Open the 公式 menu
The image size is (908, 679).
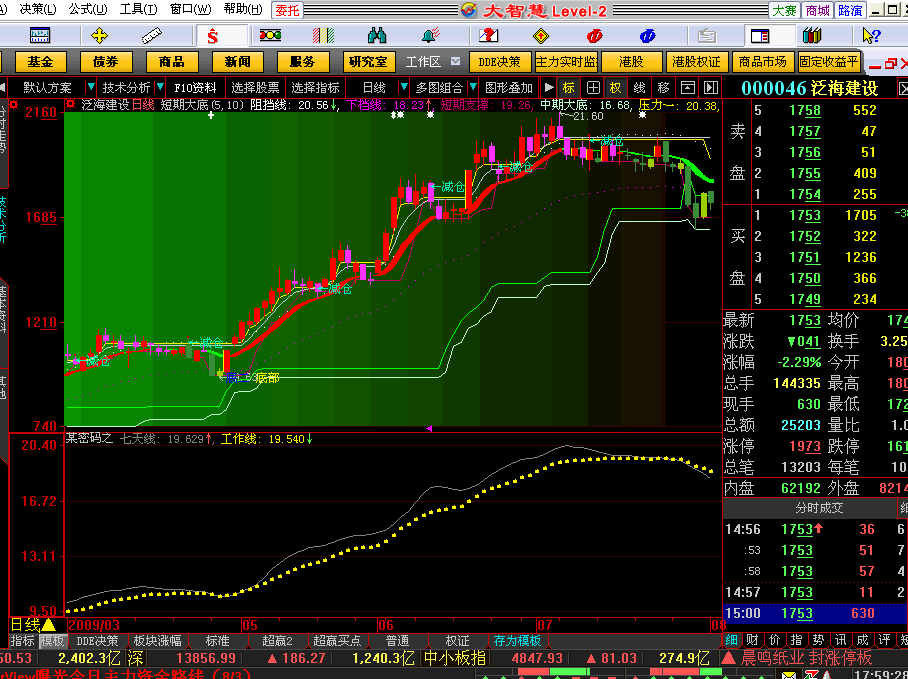(x=88, y=9)
